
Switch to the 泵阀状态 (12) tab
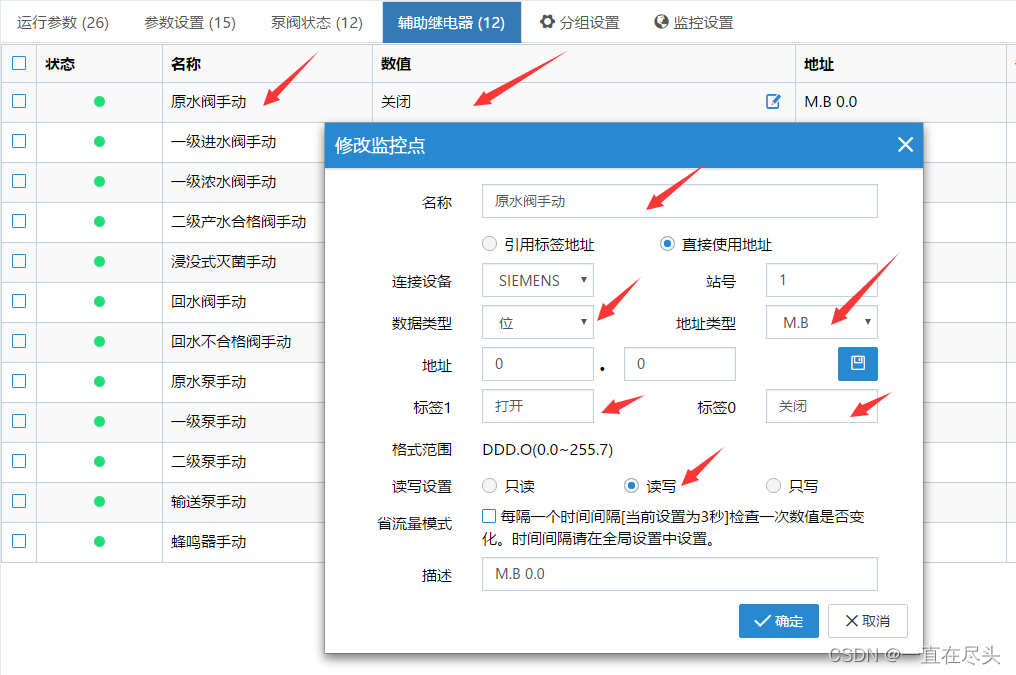pos(317,22)
